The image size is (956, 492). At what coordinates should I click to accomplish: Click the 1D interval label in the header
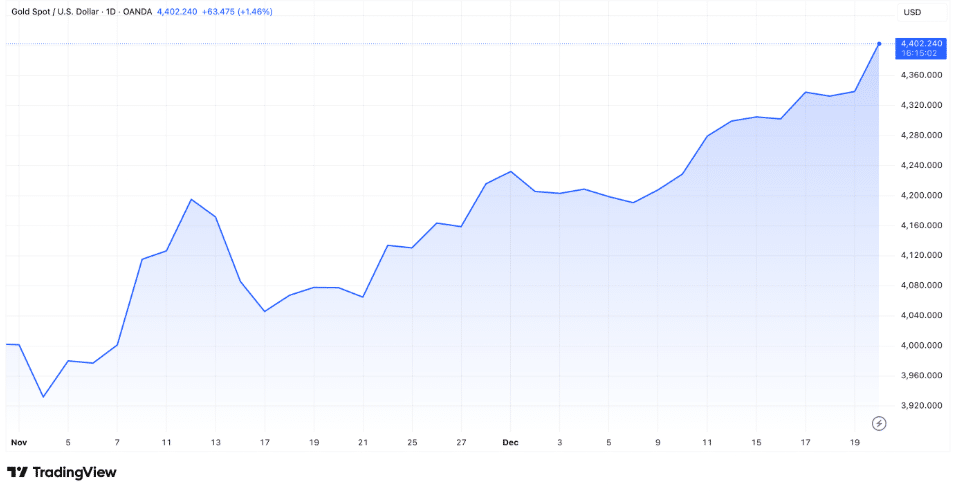[109, 12]
